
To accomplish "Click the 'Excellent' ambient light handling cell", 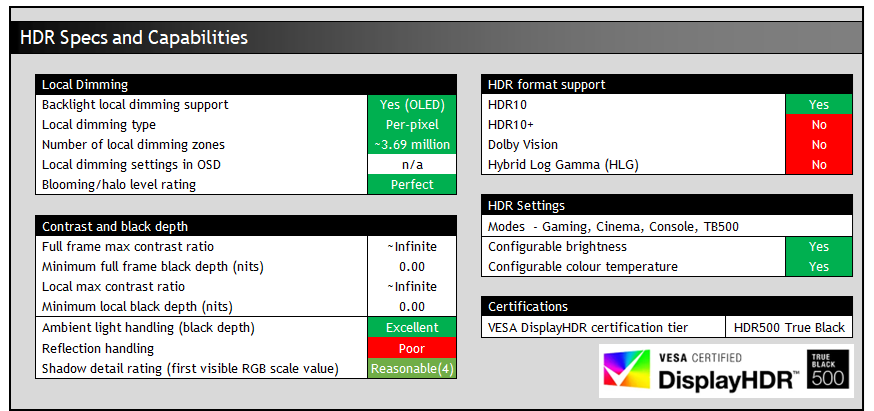I will pos(412,328).
